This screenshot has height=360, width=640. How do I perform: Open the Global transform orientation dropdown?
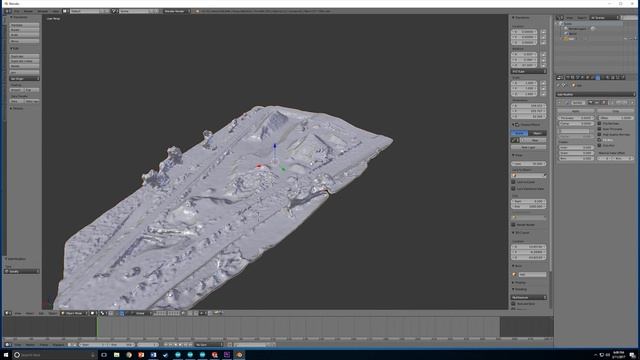point(141,313)
